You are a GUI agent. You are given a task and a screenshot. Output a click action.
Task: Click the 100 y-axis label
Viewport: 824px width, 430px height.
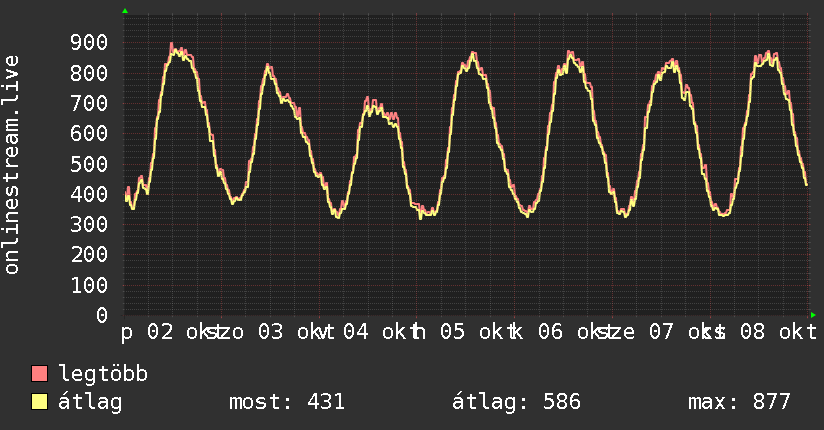(89, 285)
